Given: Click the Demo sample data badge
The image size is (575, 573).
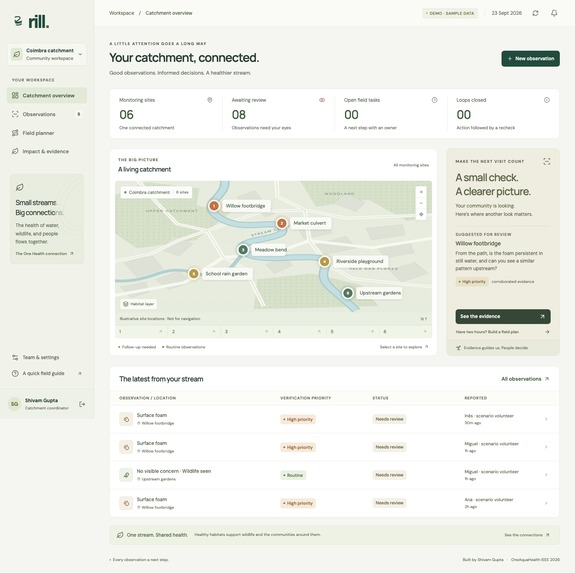Looking at the screenshot, I should 450,13.
